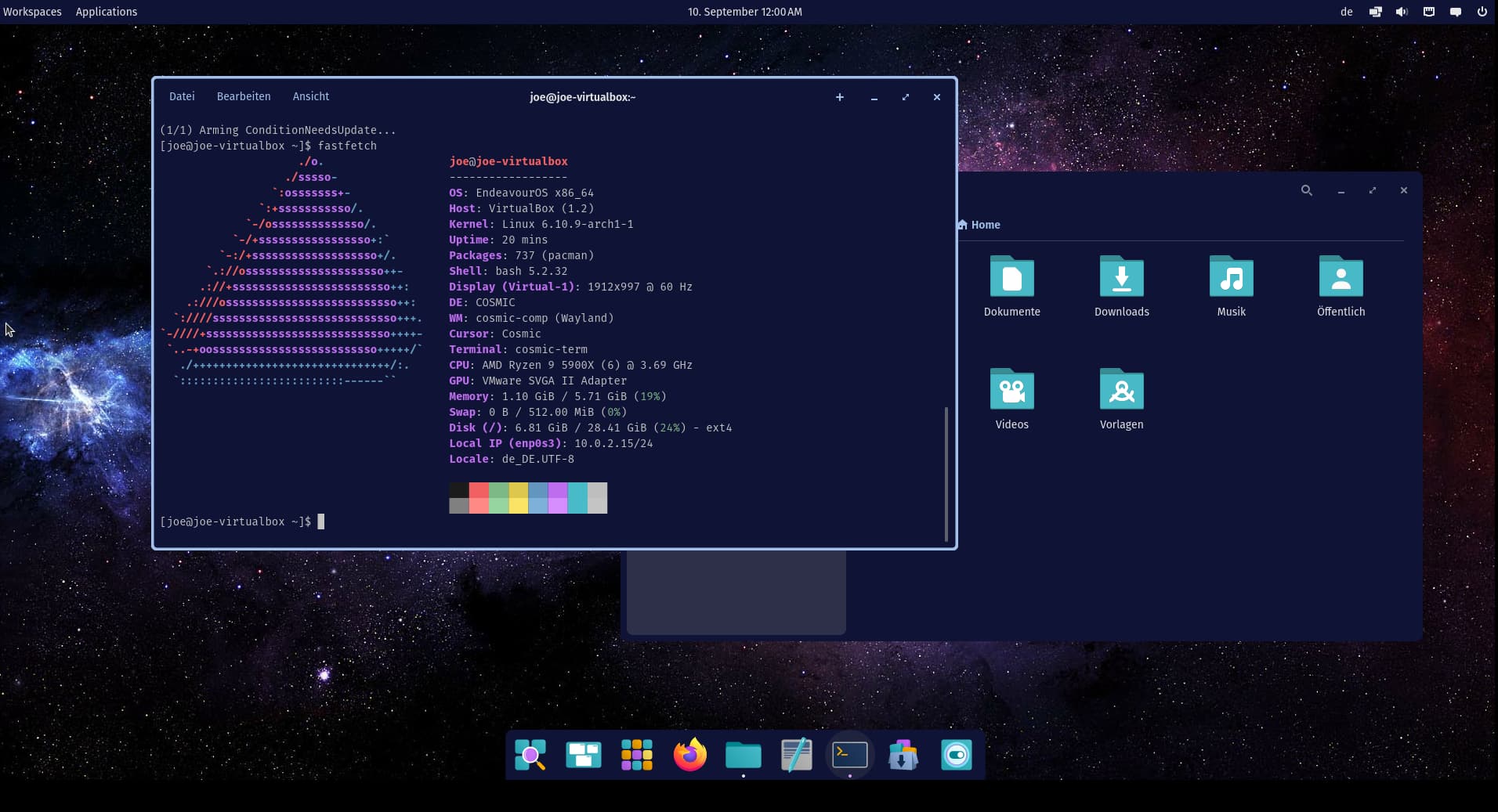The image size is (1498, 812).
Task: Click the terminal's vertical scrollbar
Action: (946, 474)
